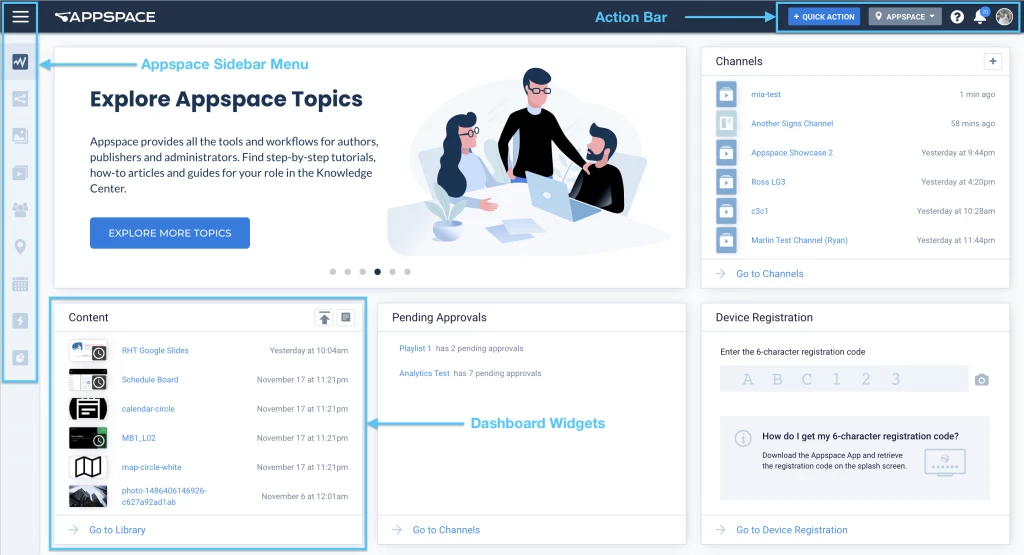Click the Schedule Board thumbnail
1024x555 pixels.
[88, 379]
